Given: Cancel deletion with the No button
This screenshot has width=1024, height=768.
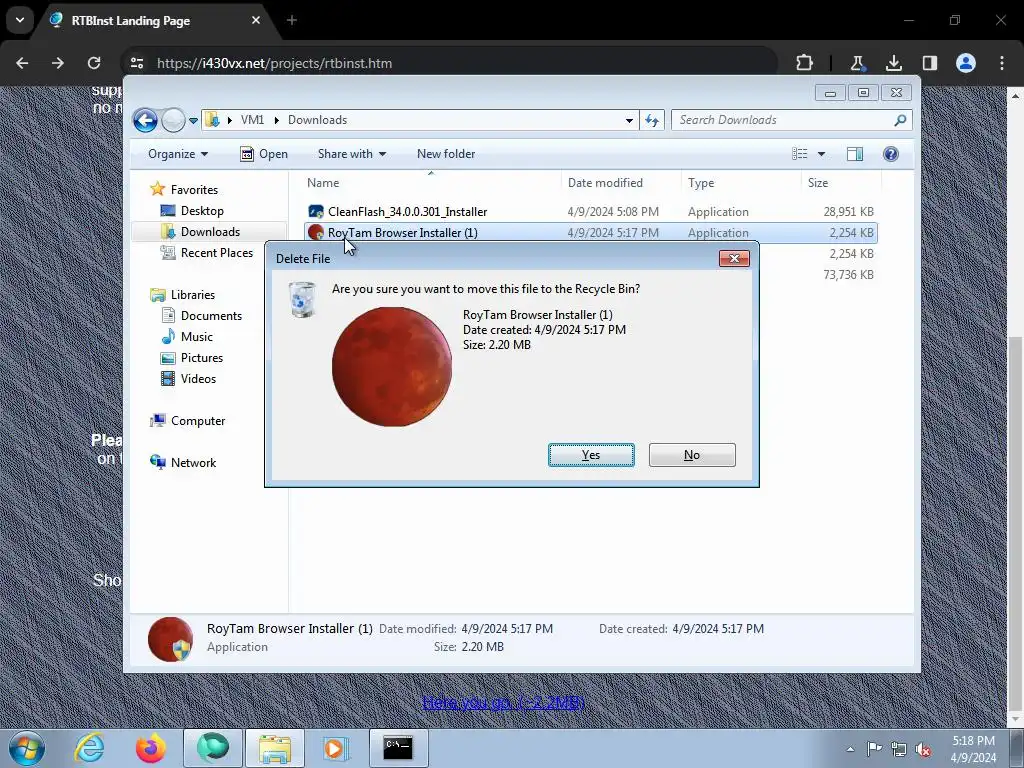Looking at the screenshot, I should (692, 455).
